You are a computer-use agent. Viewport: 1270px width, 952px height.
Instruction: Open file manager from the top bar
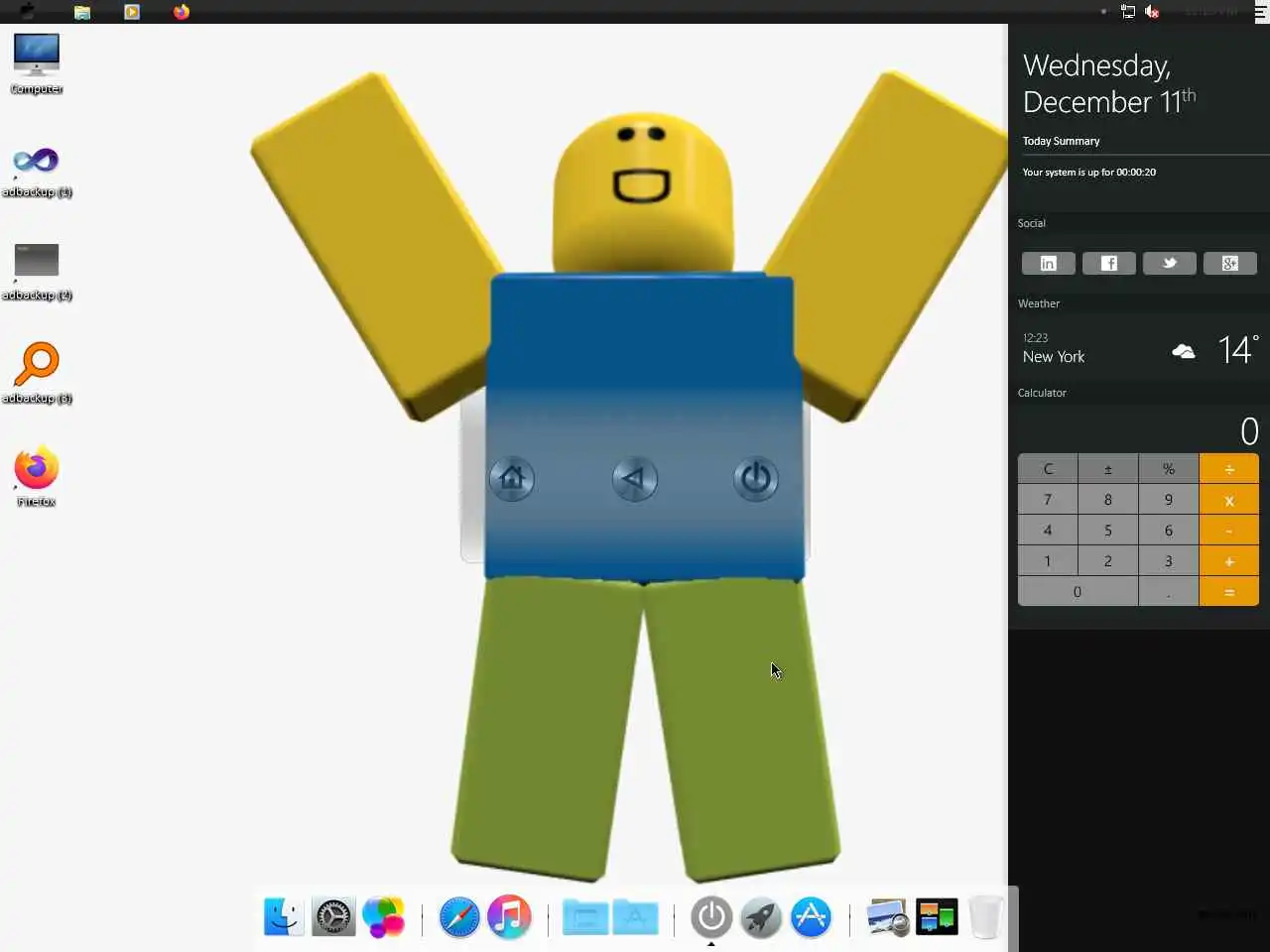(x=82, y=12)
